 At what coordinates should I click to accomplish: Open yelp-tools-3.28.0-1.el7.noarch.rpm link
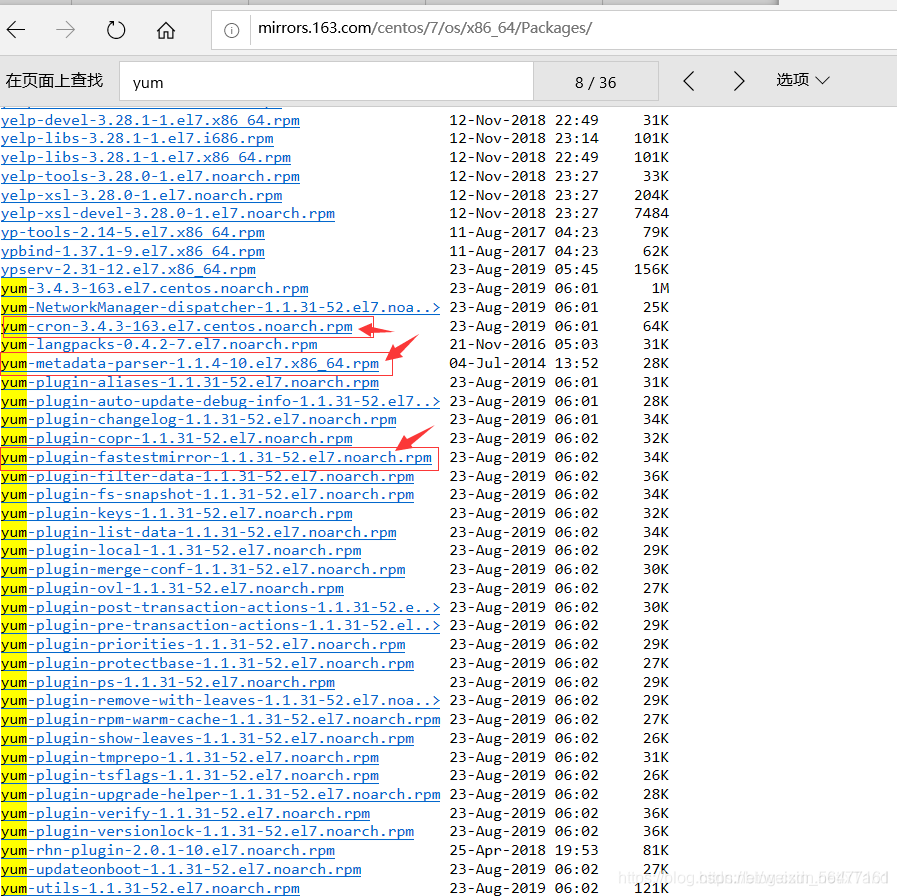coord(150,176)
